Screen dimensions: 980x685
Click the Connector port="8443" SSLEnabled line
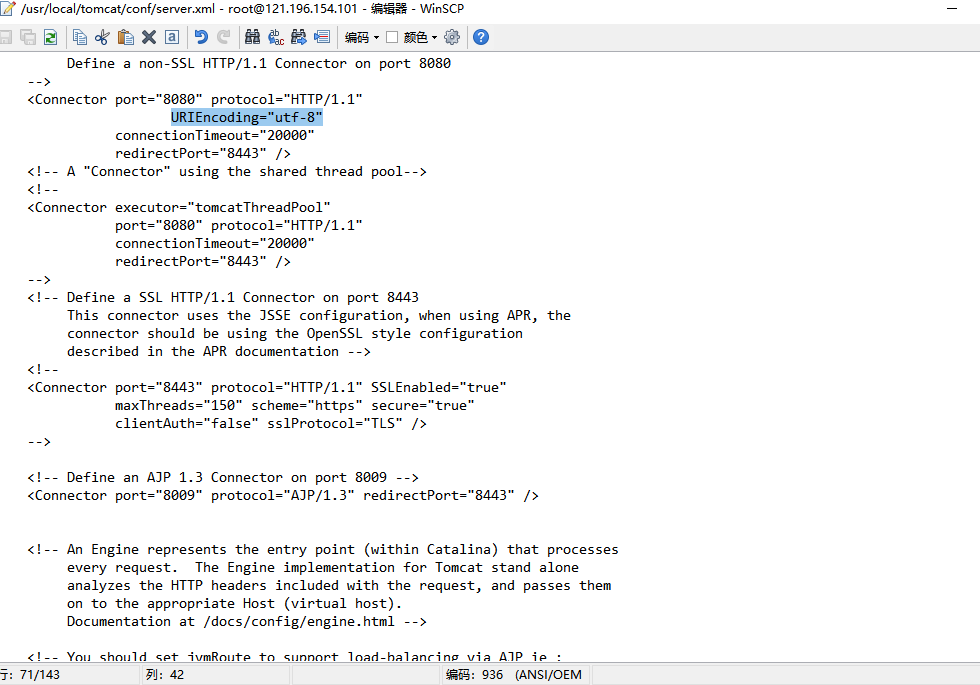[x=267, y=388]
